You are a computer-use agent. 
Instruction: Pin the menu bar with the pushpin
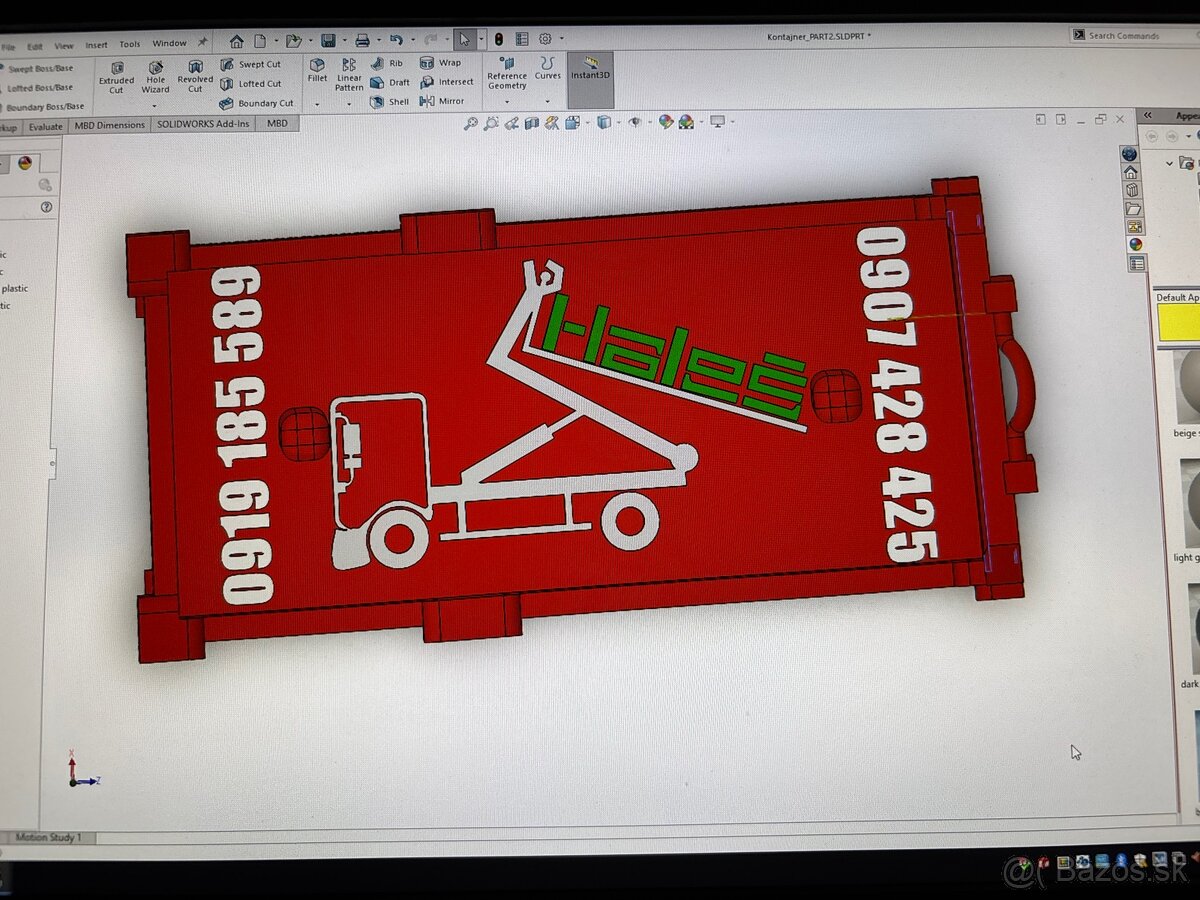(203, 43)
